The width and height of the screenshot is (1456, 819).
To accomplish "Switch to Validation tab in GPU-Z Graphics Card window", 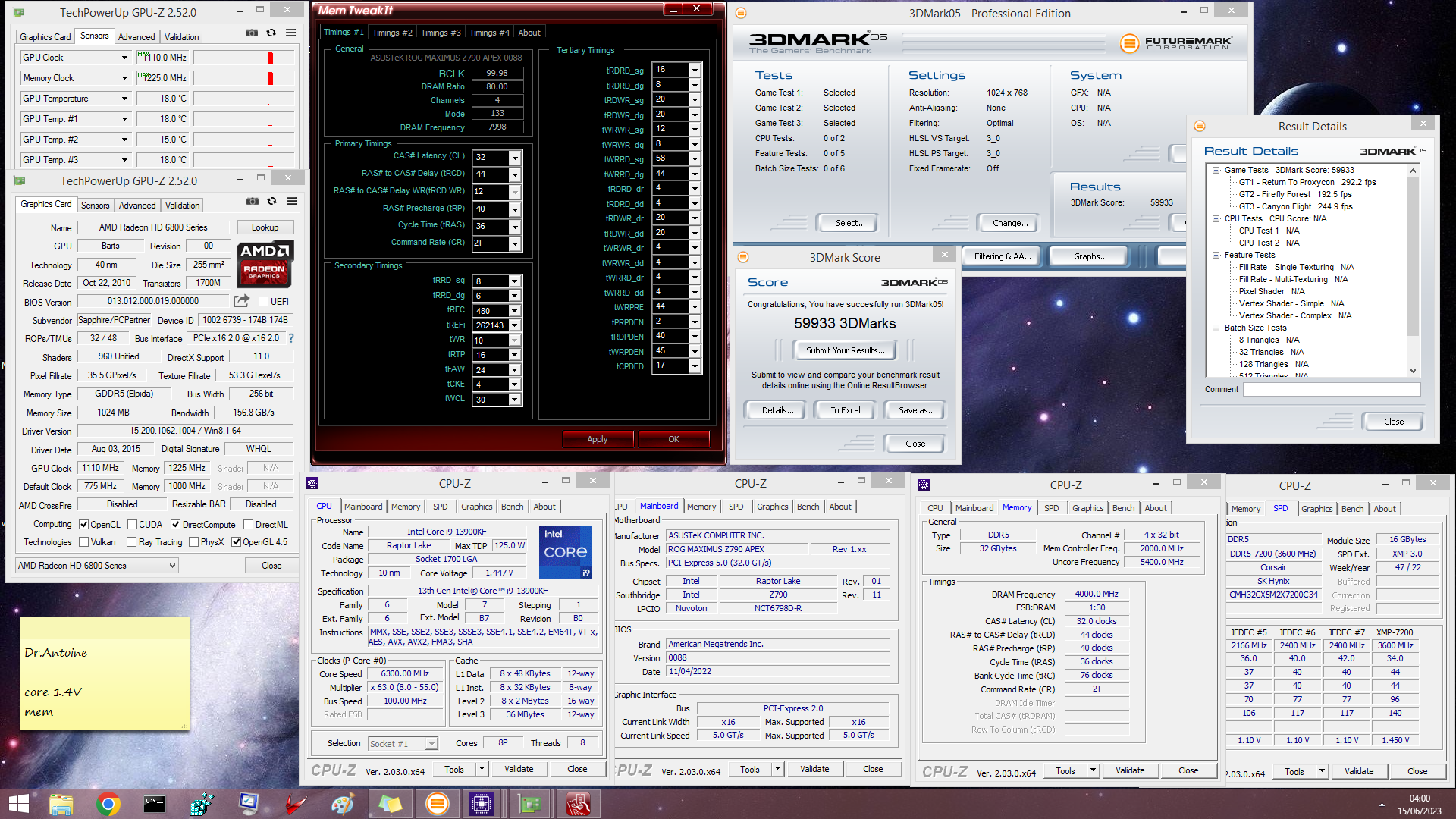I will point(183,206).
